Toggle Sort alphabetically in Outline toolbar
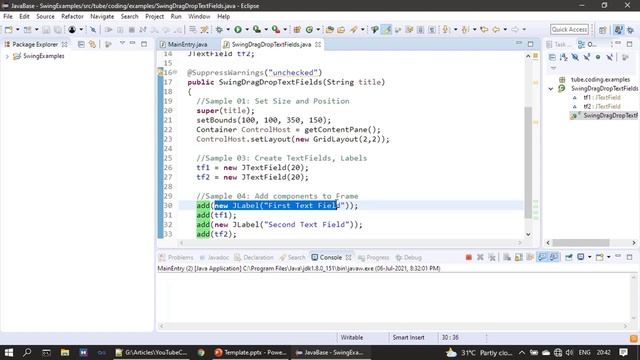 click(564, 58)
